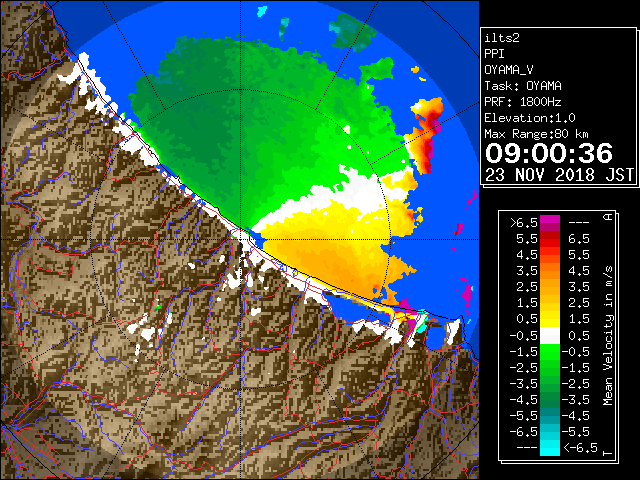Click '-3.5' in the legend's left column
640x480 pixels.
tap(524, 384)
